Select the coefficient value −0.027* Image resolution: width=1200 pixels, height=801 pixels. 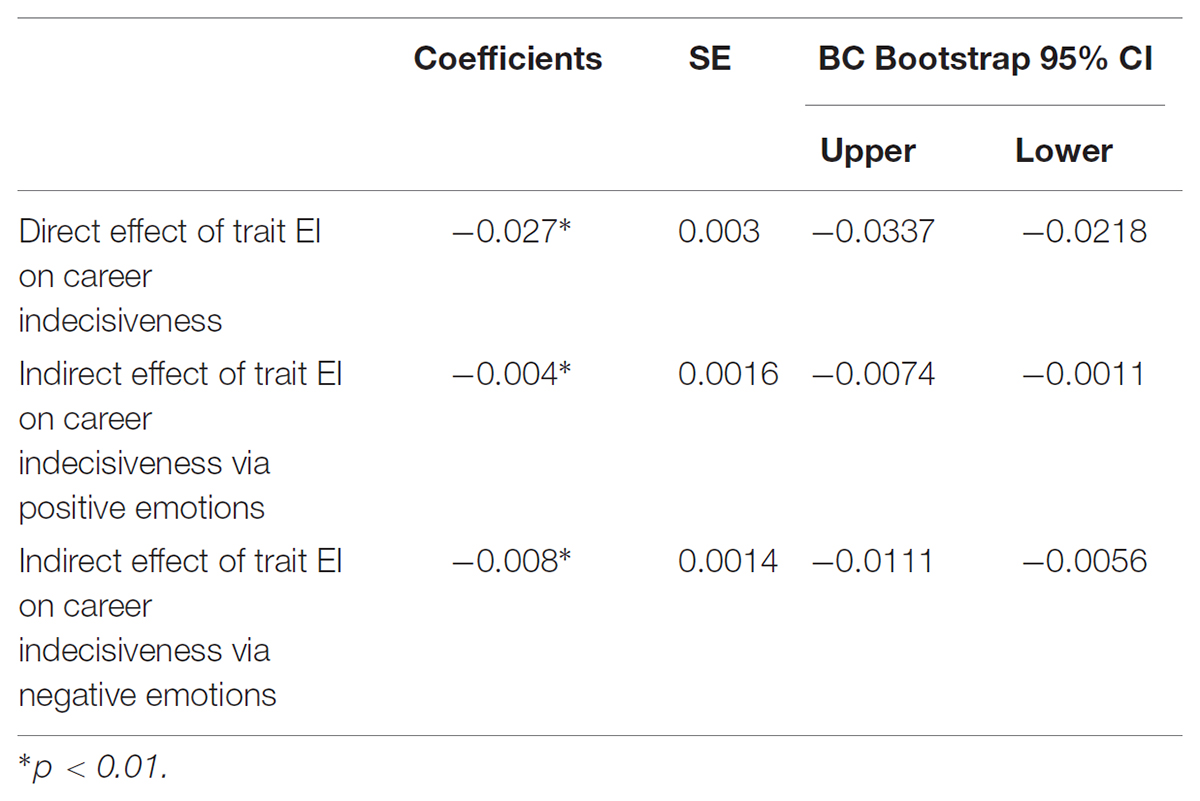(510, 232)
